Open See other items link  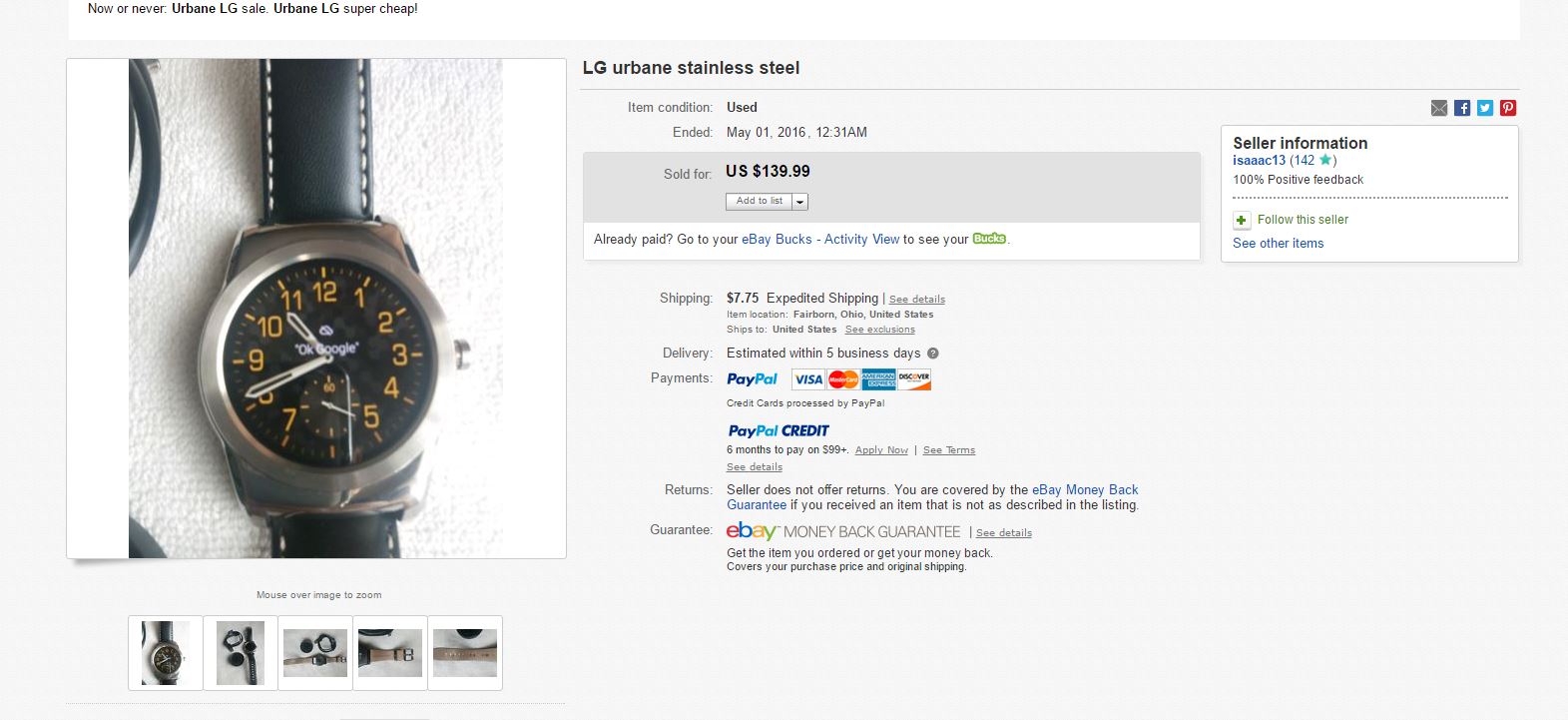[x=1278, y=243]
